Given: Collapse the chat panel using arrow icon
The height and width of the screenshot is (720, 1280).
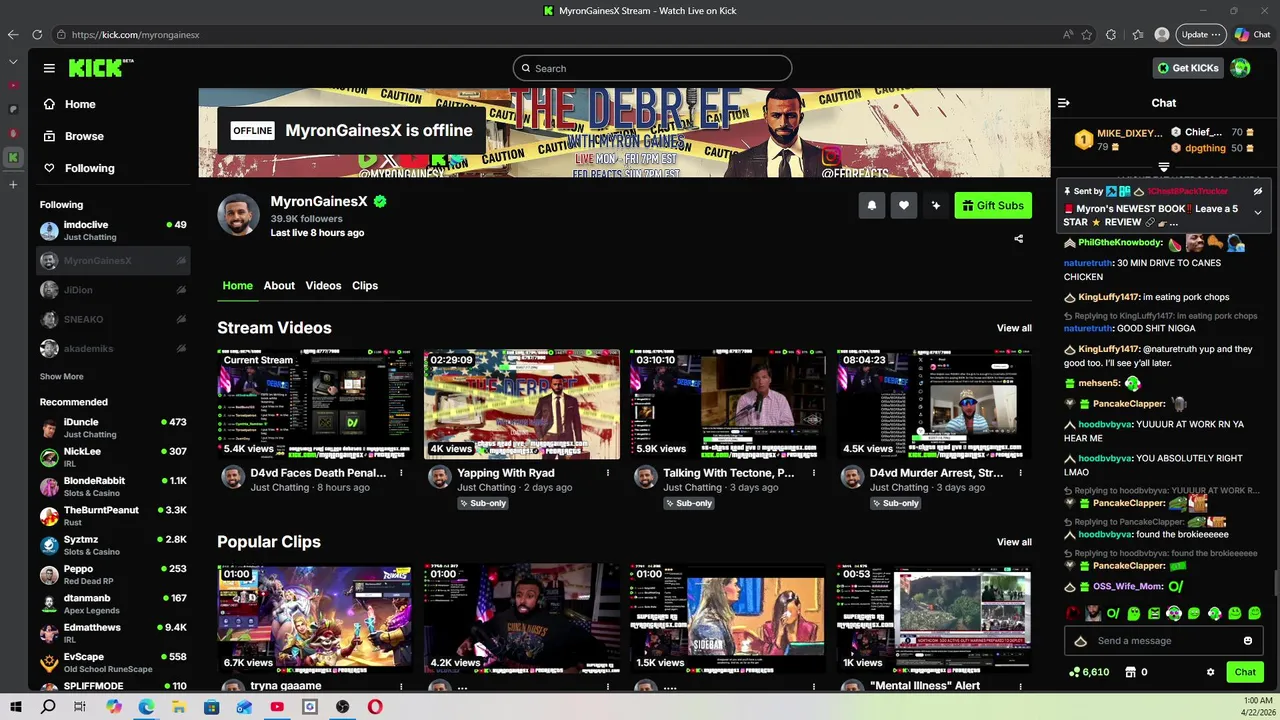Looking at the screenshot, I should click(1064, 103).
